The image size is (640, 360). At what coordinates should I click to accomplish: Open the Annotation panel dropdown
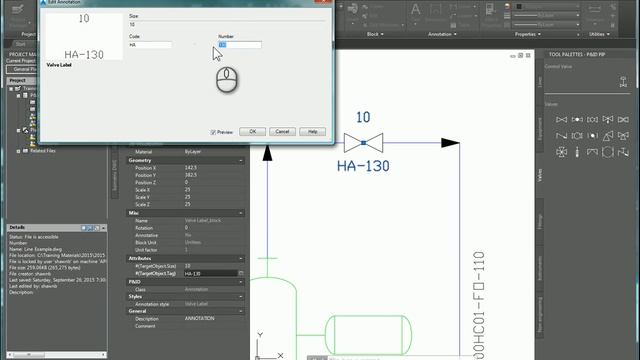[442, 34]
